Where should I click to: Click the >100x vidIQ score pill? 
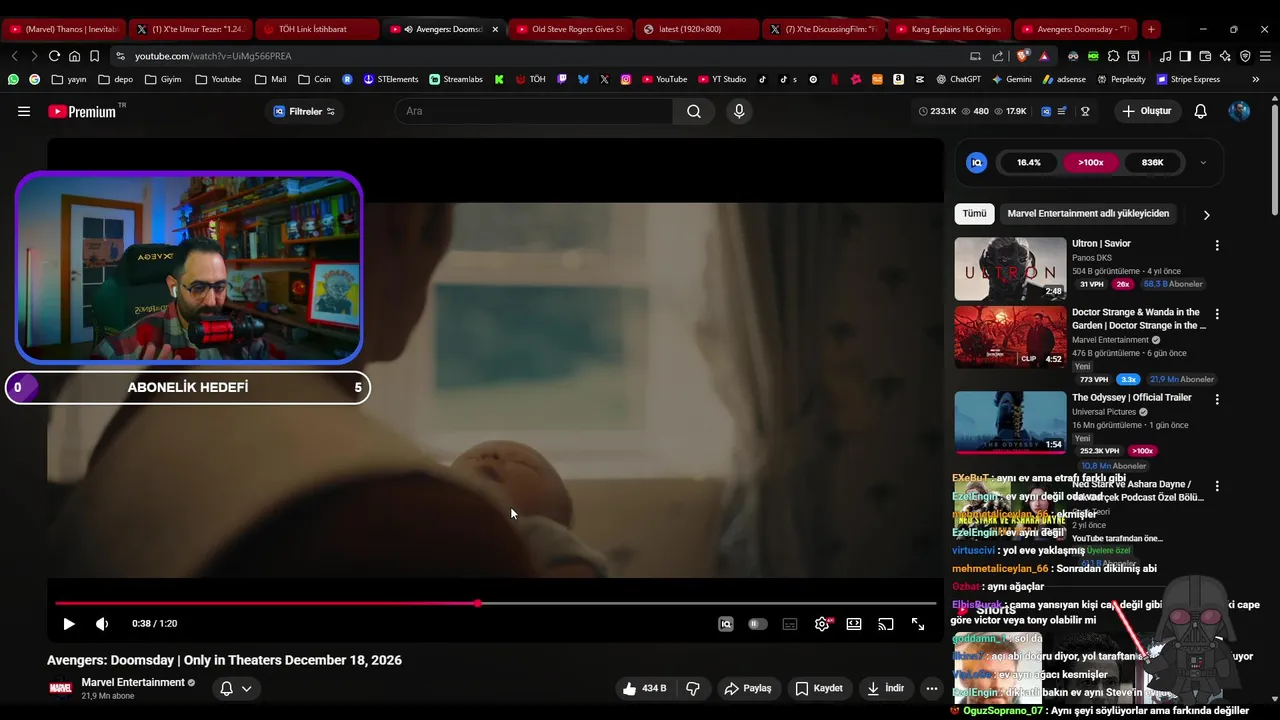[x=1090, y=162]
